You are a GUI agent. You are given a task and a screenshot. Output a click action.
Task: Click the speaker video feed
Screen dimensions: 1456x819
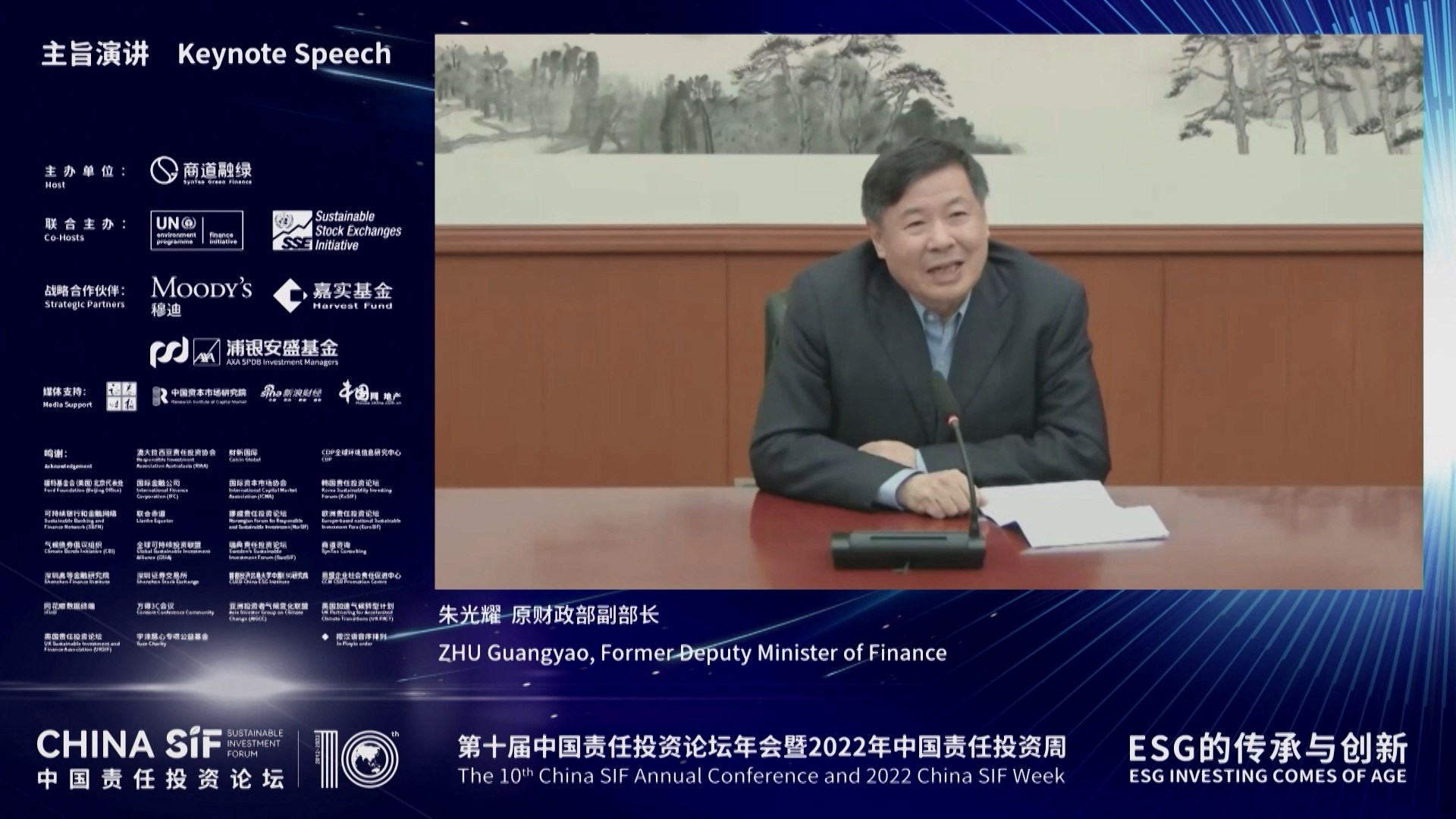pyautogui.click(x=928, y=311)
